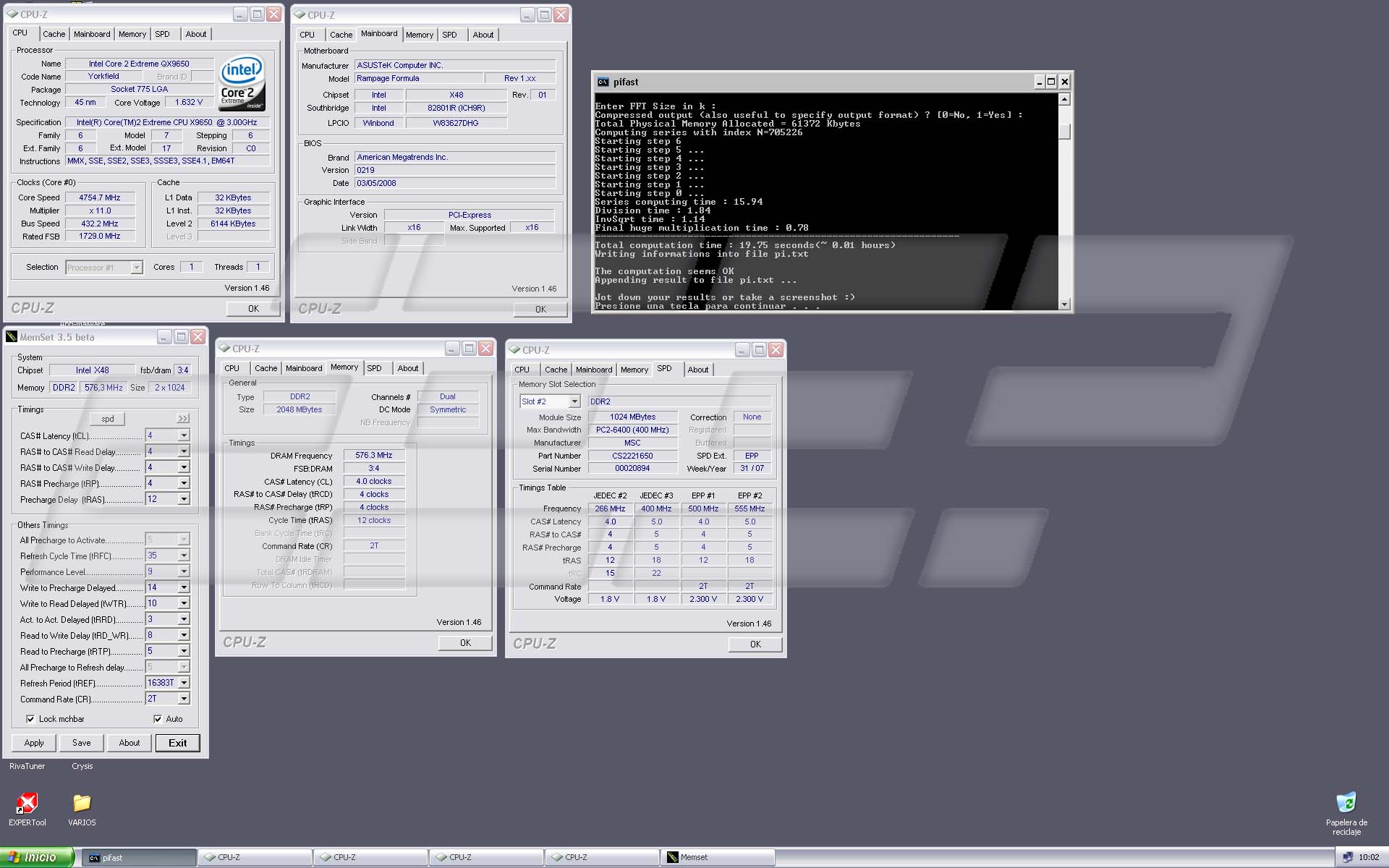Open the VARIOS desktop folder
Screen dimensions: 1389x868
click(x=82, y=803)
